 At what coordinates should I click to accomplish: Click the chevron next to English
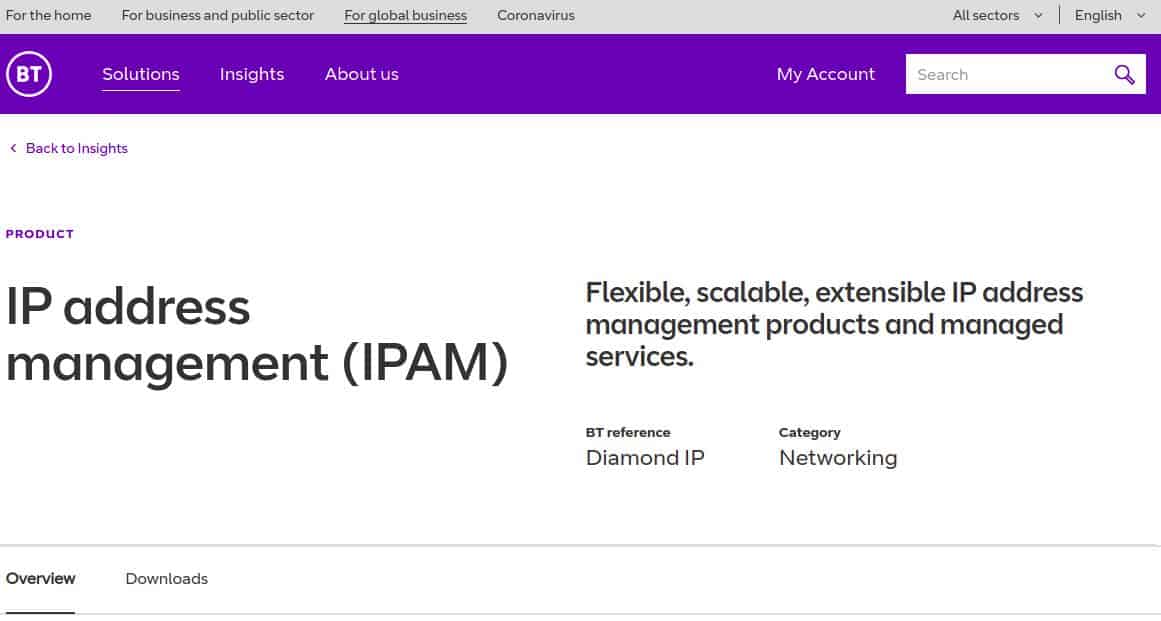(x=1141, y=16)
